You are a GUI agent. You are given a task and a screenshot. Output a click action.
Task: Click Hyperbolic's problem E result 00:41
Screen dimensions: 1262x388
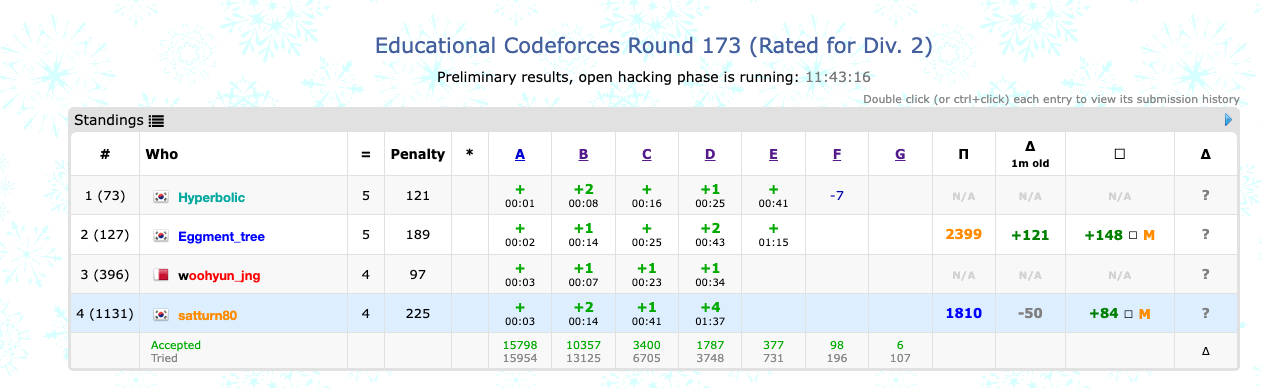click(x=774, y=195)
